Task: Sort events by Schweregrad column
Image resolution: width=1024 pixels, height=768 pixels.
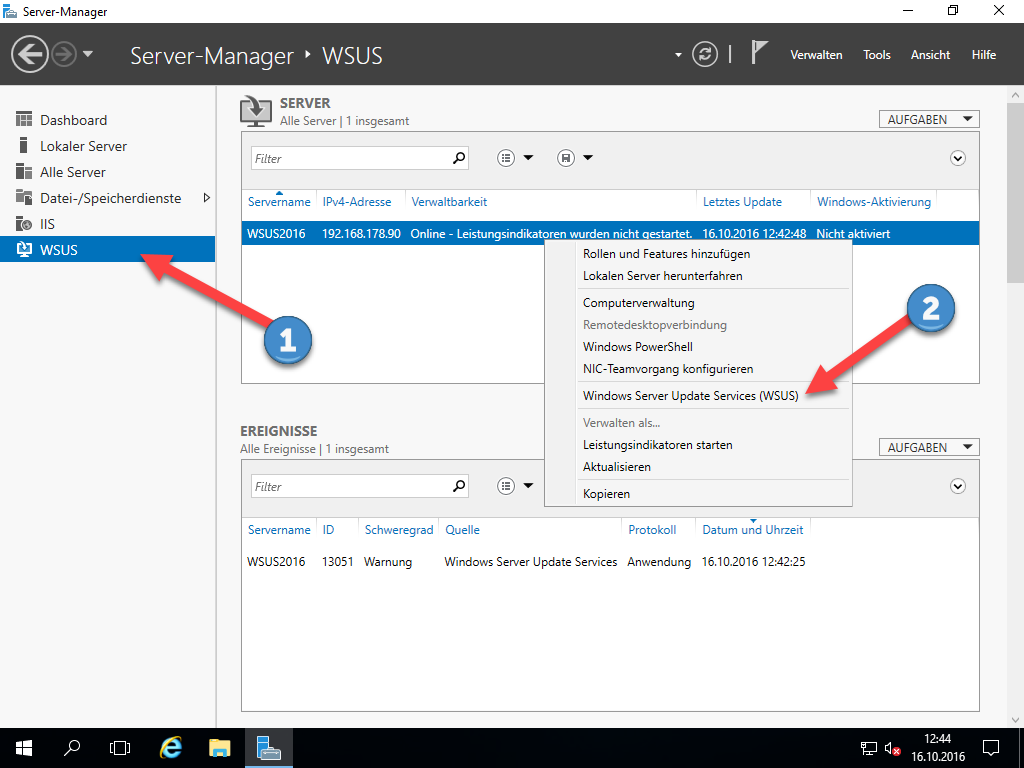Action: click(398, 530)
